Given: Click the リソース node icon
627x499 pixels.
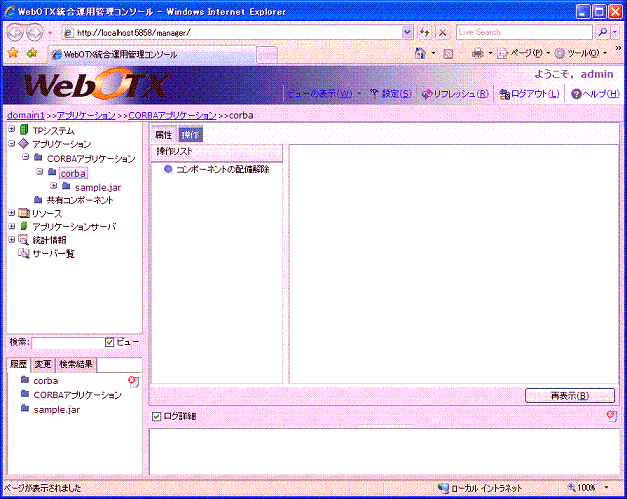Looking at the screenshot, I should click(24, 213).
